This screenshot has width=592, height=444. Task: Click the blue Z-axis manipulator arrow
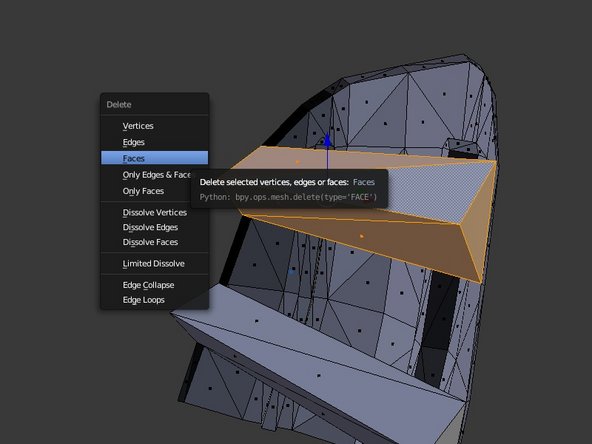[x=327, y=140]
